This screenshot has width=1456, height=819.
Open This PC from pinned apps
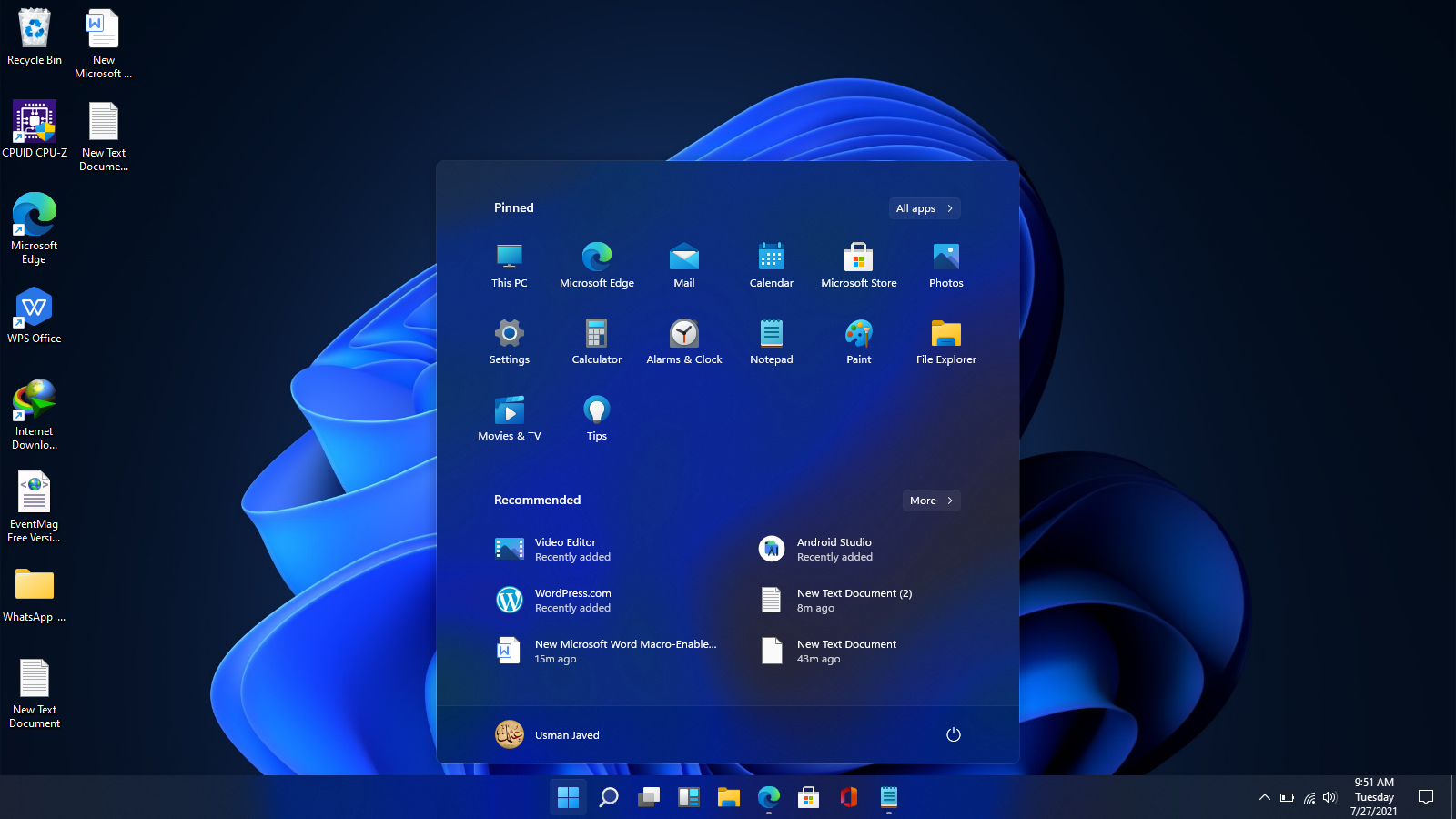510,266
